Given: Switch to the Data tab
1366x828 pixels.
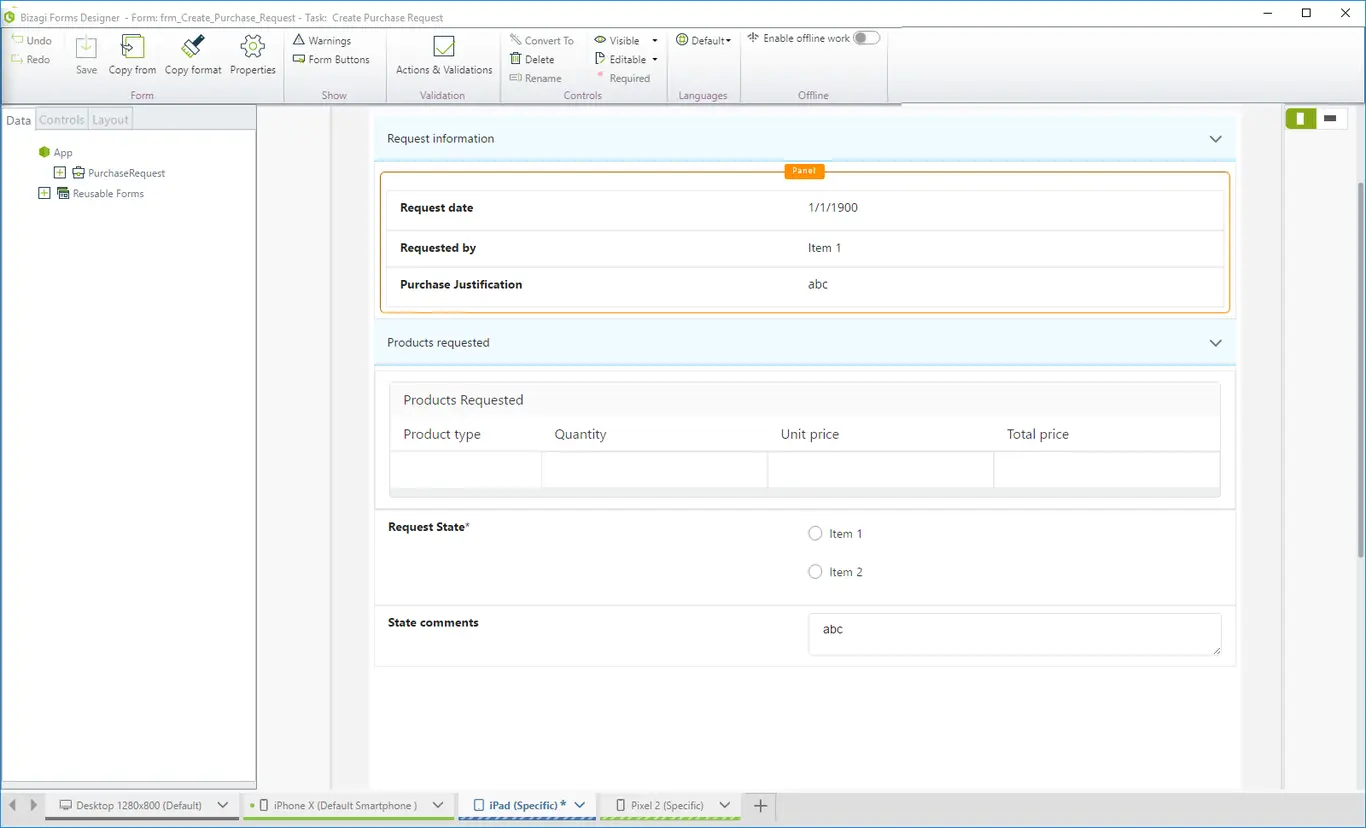Looking at the screenshot, I should coord(18,120).
